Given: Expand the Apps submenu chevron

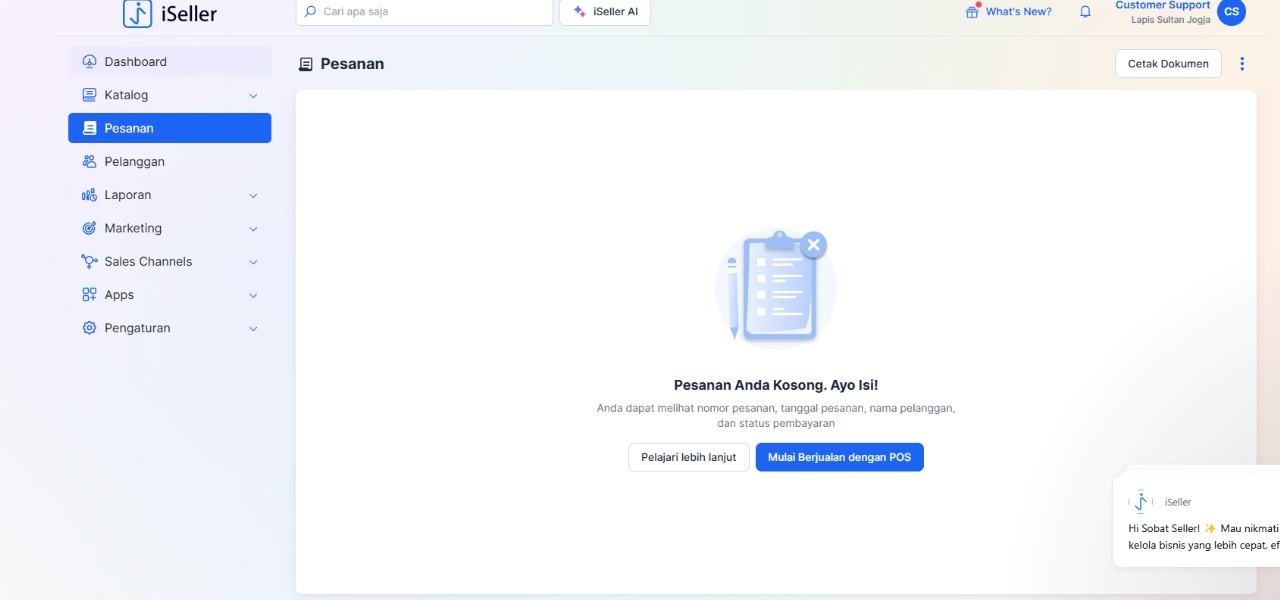Looking at the screenshot, I should point(253,296).
